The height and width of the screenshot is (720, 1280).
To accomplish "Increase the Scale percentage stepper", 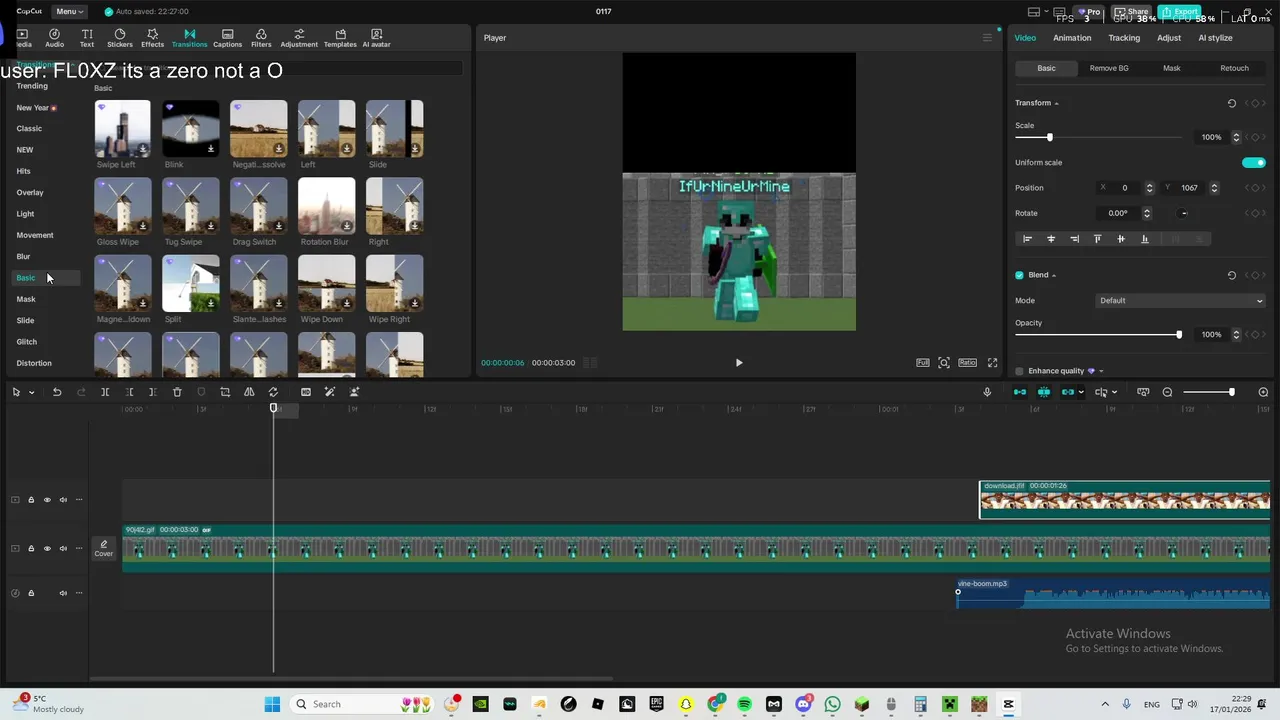I will pos(1236,134).
